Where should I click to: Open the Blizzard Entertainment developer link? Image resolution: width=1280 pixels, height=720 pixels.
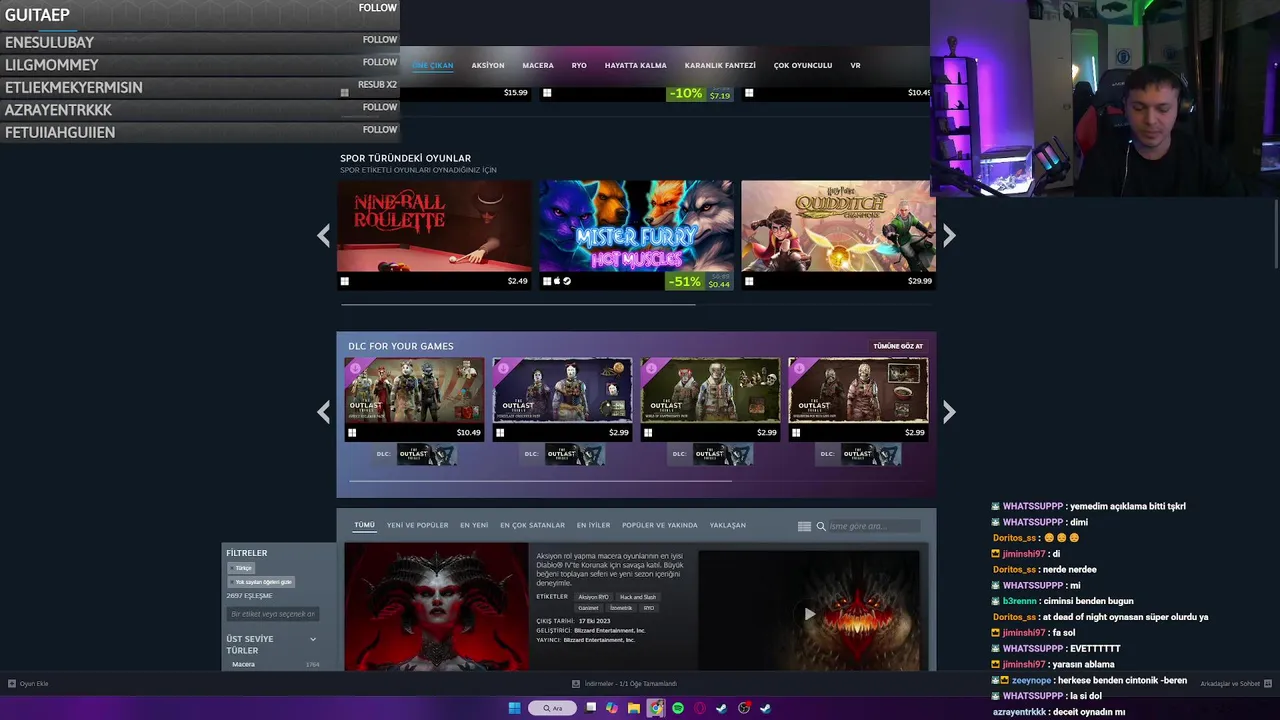(x=609, y=631)
